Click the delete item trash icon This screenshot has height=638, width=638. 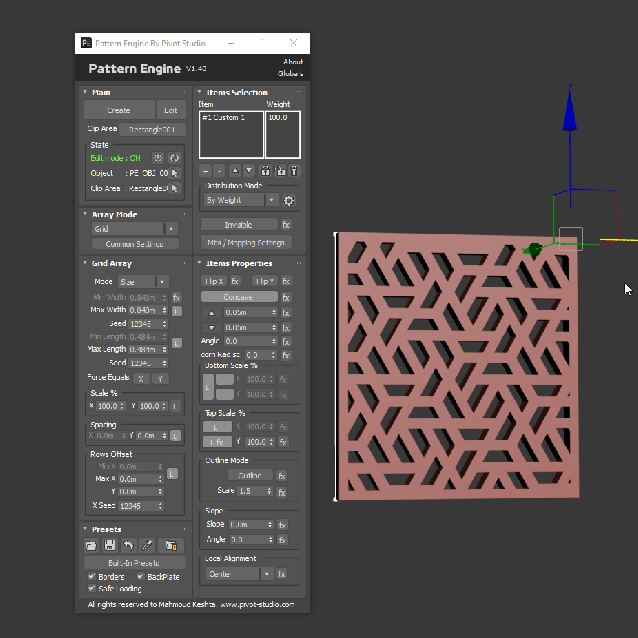[294, 171]
